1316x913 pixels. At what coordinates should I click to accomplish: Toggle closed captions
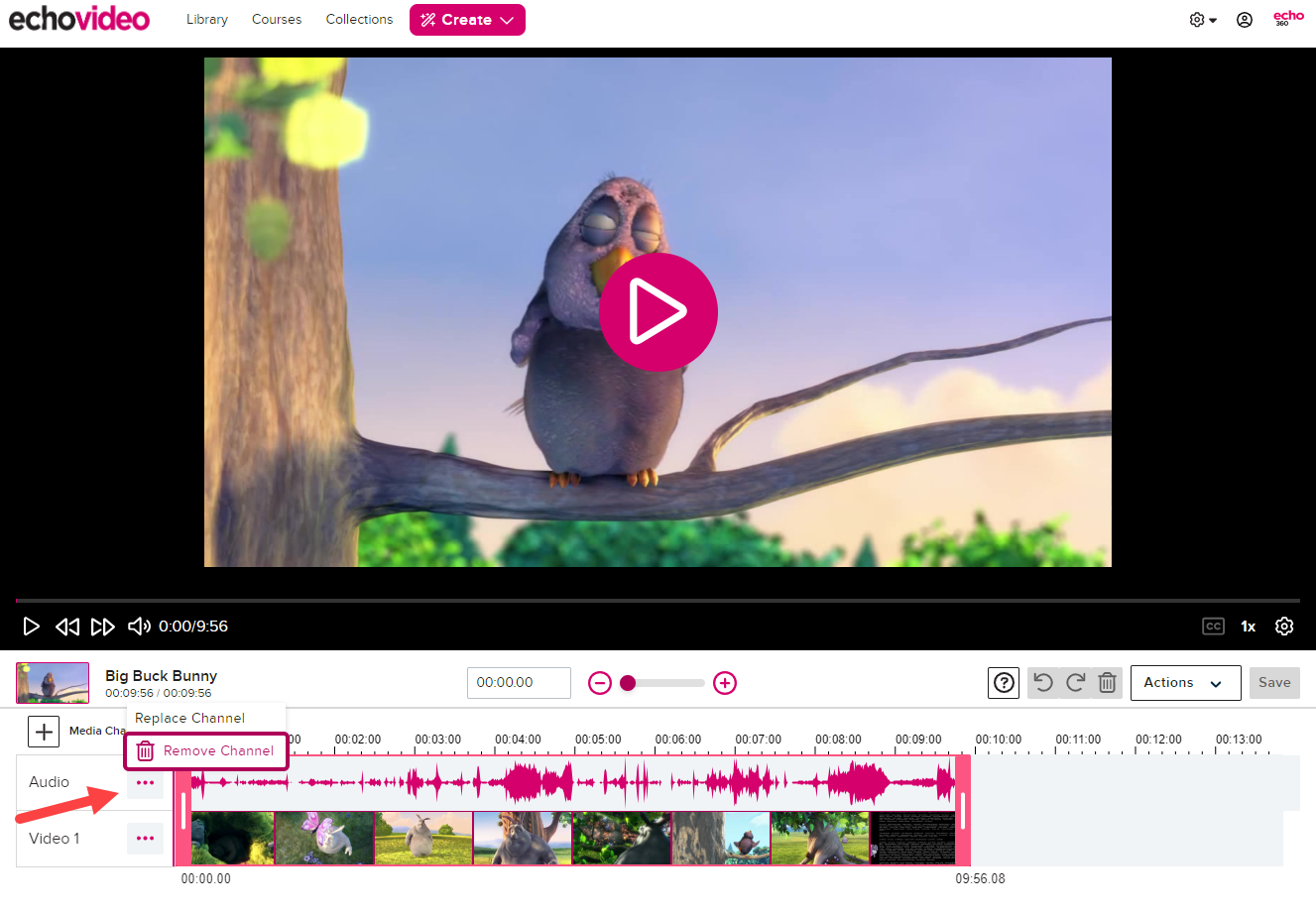tap(1213, 627)
